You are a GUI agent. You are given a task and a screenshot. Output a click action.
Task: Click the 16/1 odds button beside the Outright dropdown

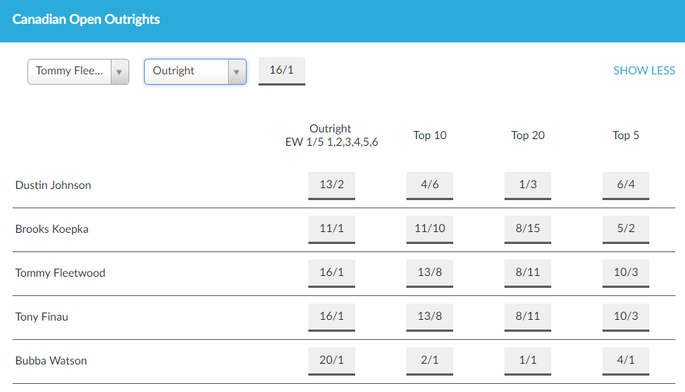282,71
